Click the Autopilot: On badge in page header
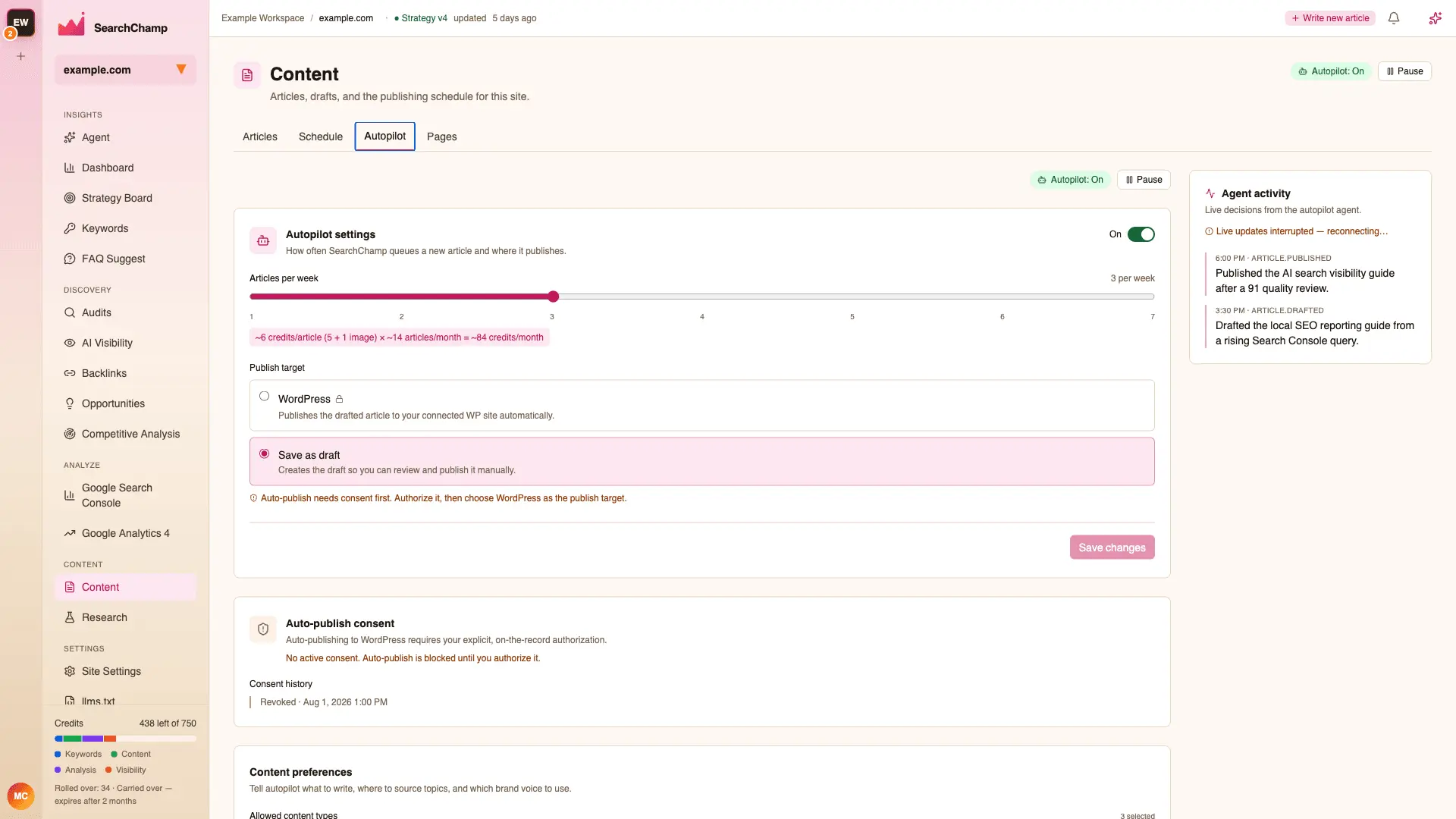1456x819 pixels. (1331, 71)
